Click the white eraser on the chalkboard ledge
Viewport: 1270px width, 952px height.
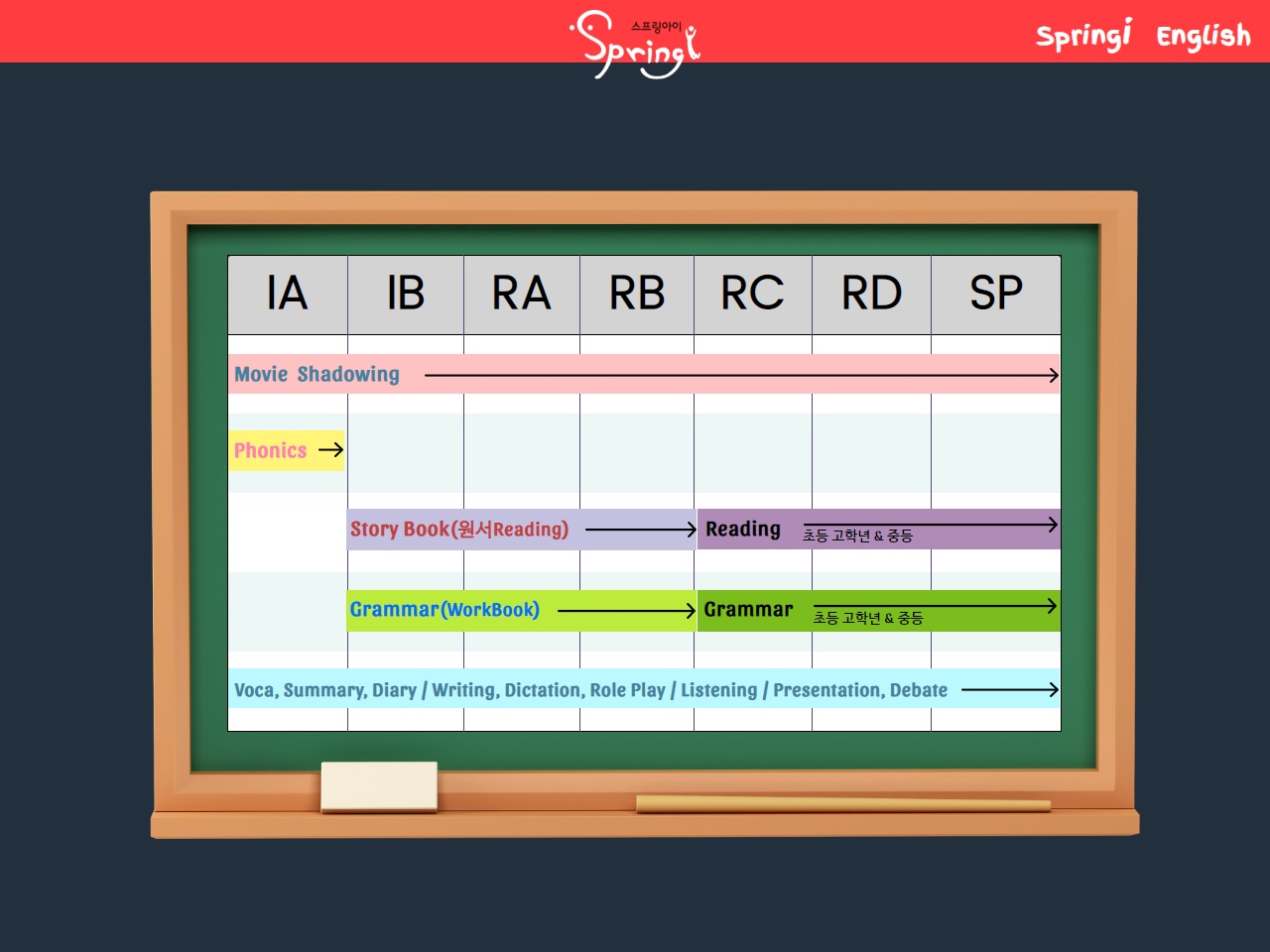(379, 786)
